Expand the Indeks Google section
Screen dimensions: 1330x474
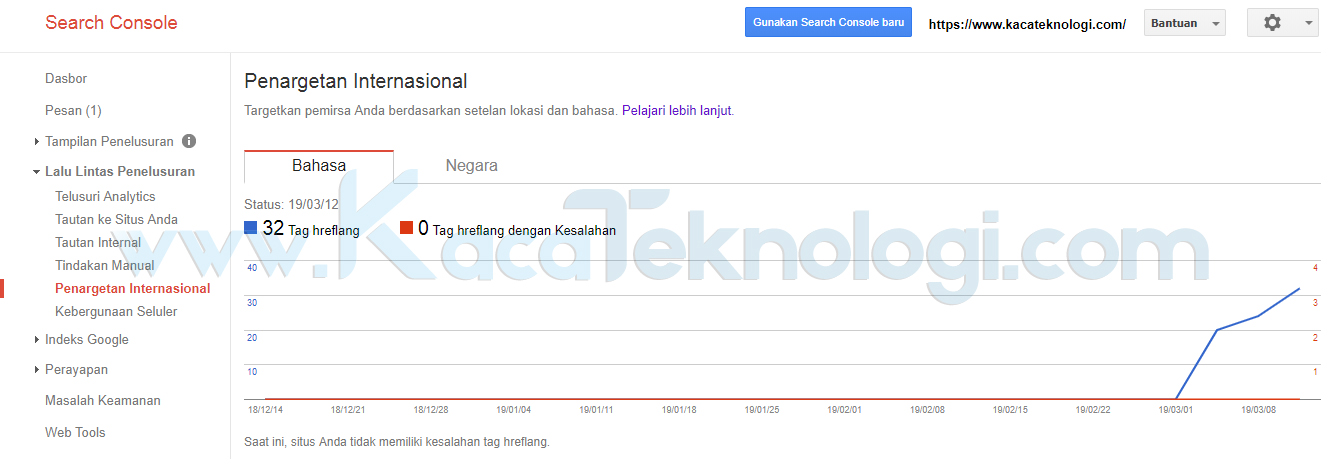(x=37, y=340)
